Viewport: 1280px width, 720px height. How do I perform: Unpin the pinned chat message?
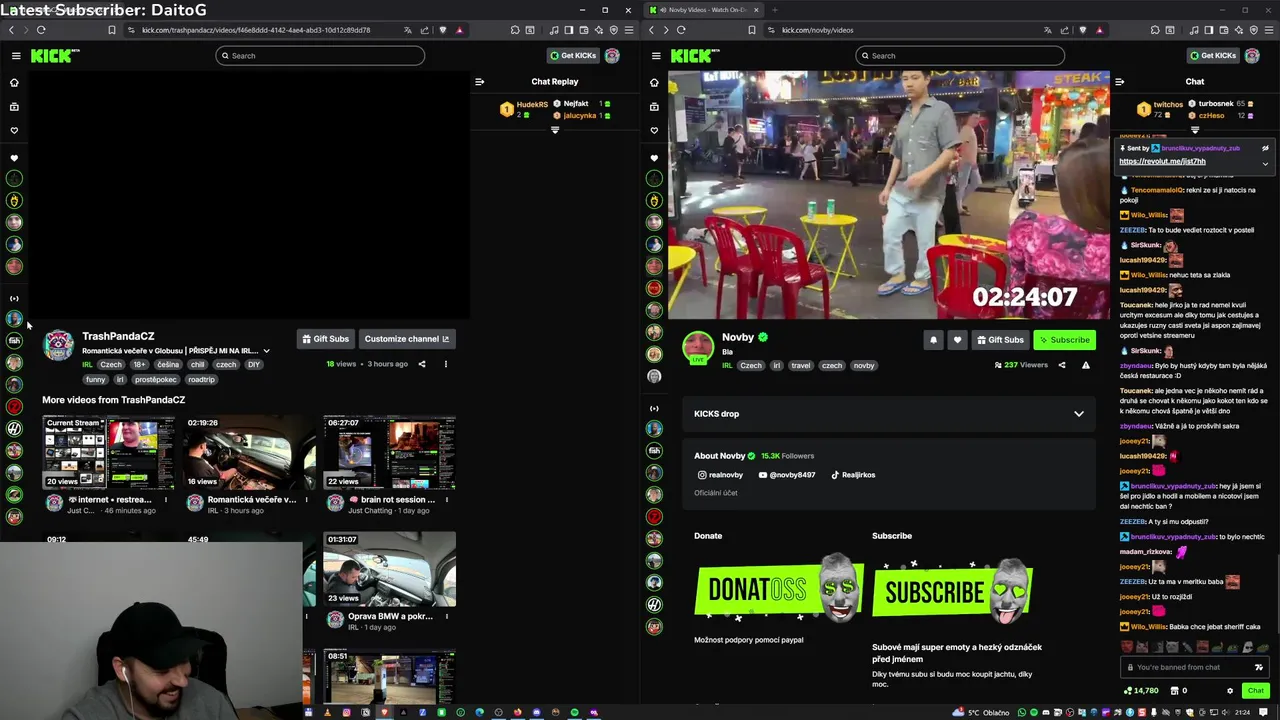pos(1265,148)
